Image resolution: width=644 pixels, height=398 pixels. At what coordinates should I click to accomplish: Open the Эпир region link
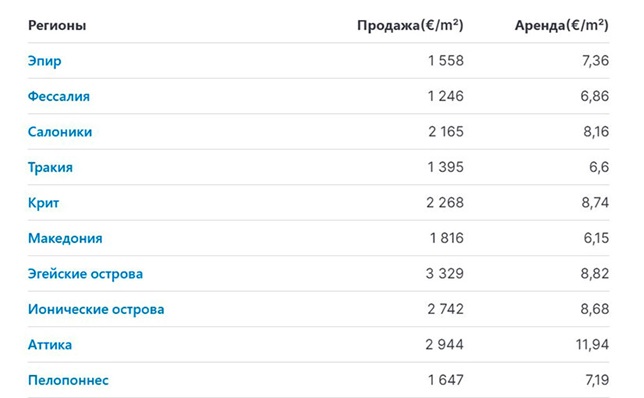click(44, 61)
